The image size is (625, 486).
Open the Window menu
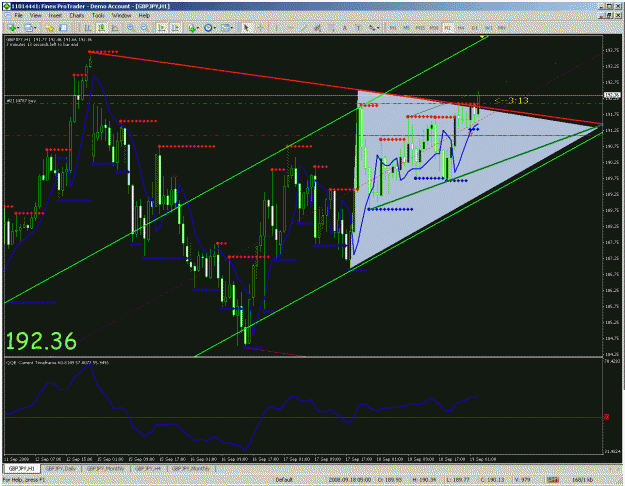click(121, 16)
